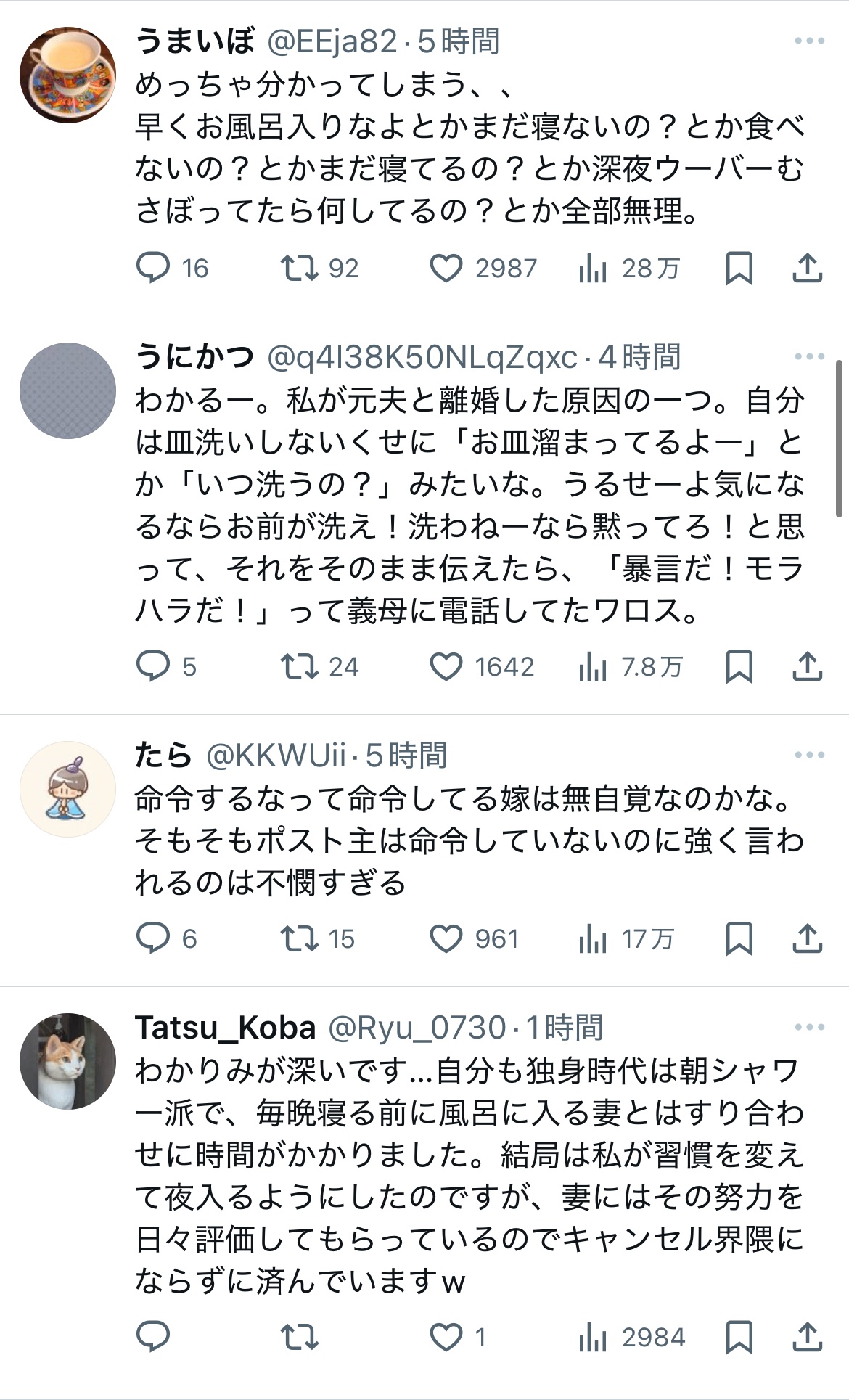Bookmark うまいぼ's post
This screenshot has height=1400, width=849.
pyautogui.click(x=739, y=269)
